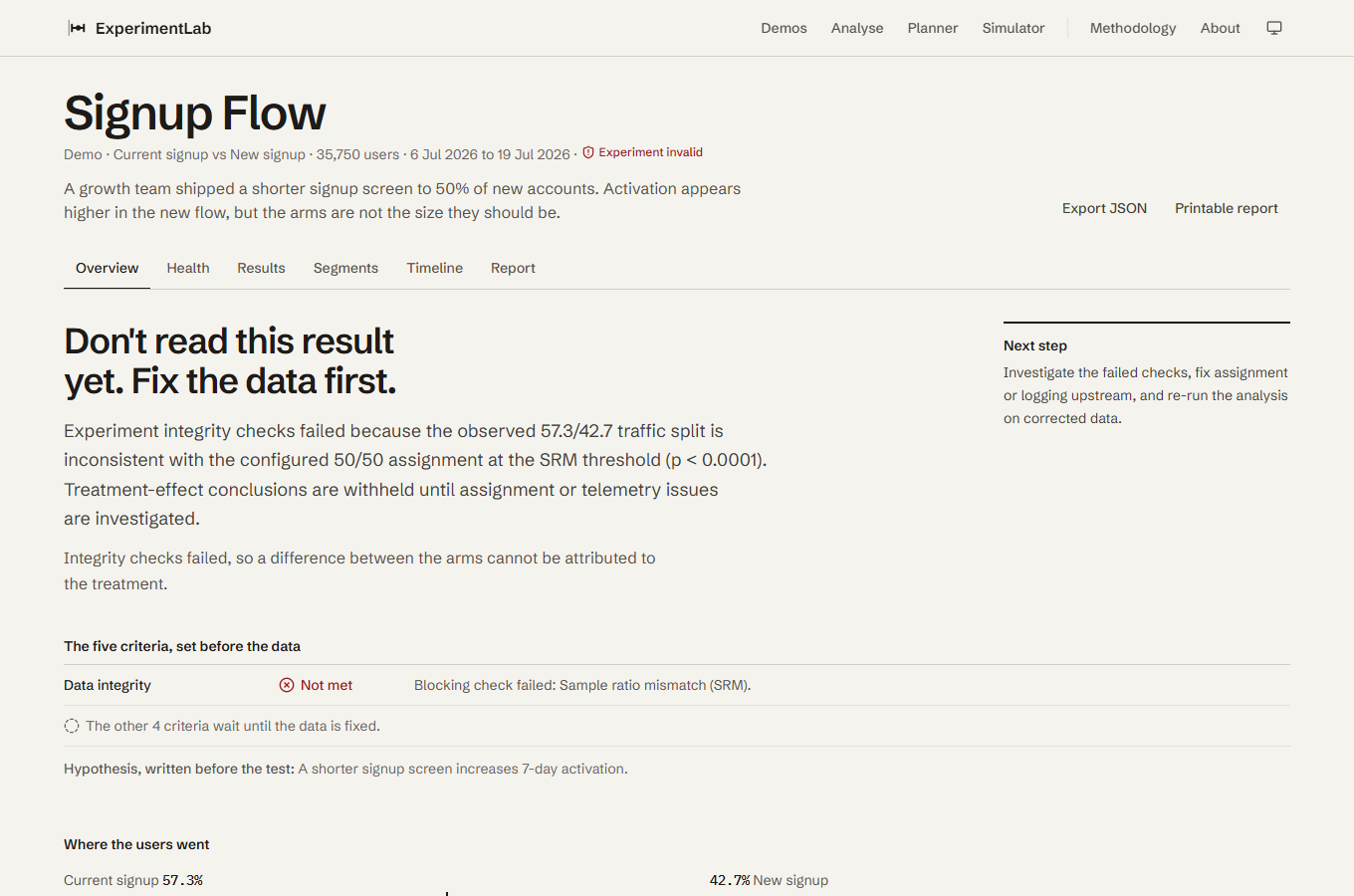Click the '35,750 users' metadata text
Image resolution: width=1354 pixels, height=896 pixels.
[x=357, y=154]
